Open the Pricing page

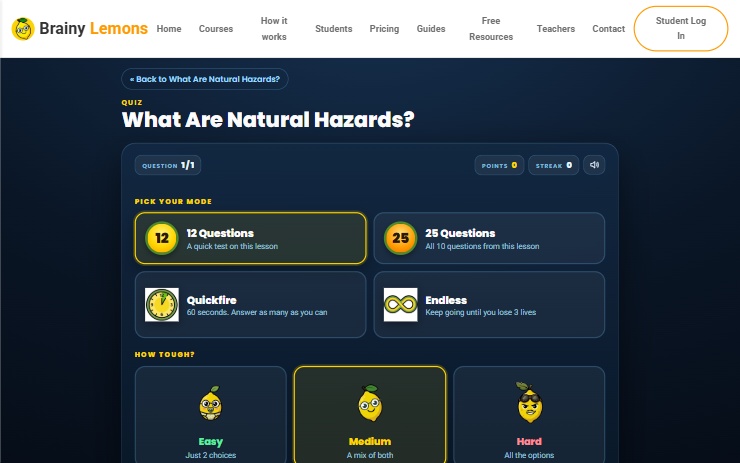[x=384, y=29]
